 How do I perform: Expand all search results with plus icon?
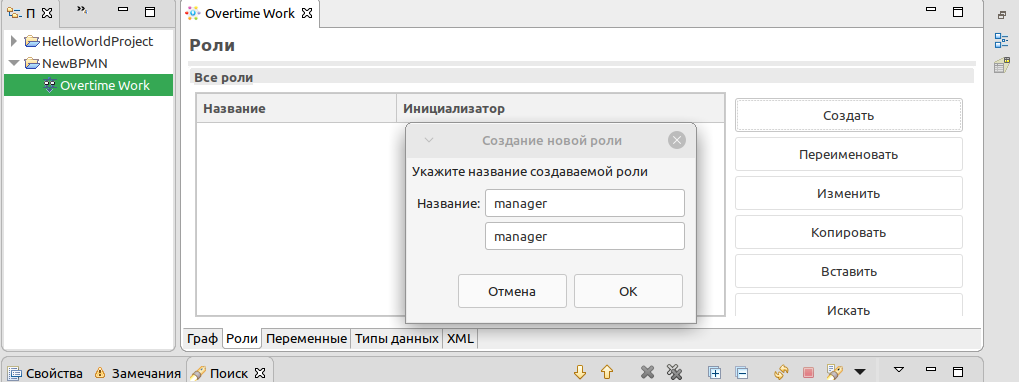tap(714, 373)
